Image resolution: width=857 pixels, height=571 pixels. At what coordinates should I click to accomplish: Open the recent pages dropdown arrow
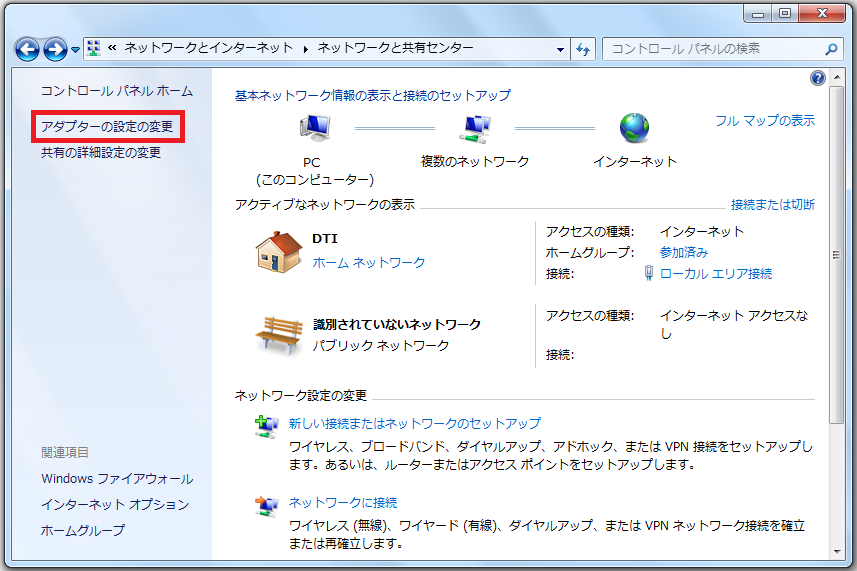tap(75, 50)
